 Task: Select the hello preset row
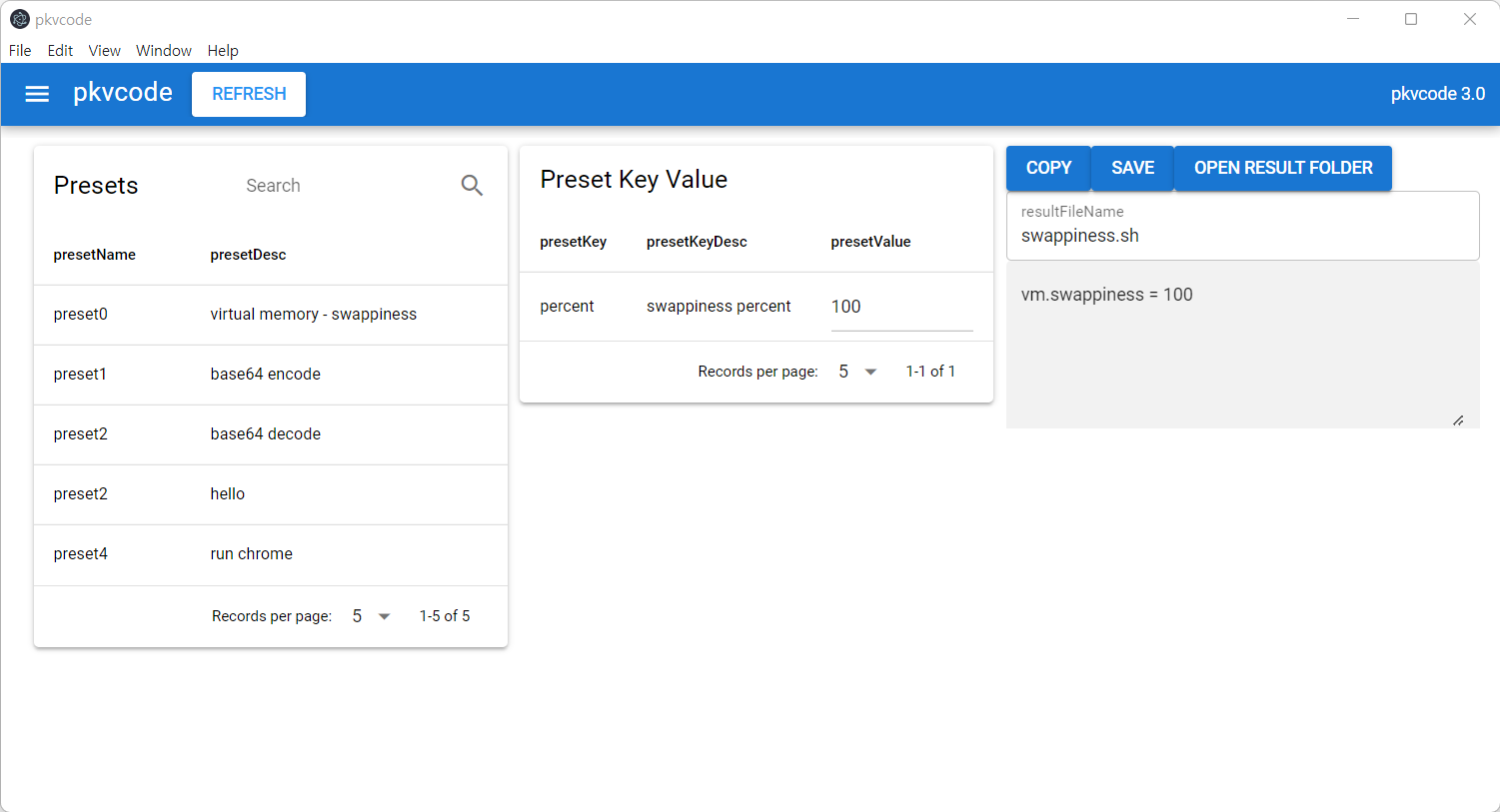[x=271, y=494]
